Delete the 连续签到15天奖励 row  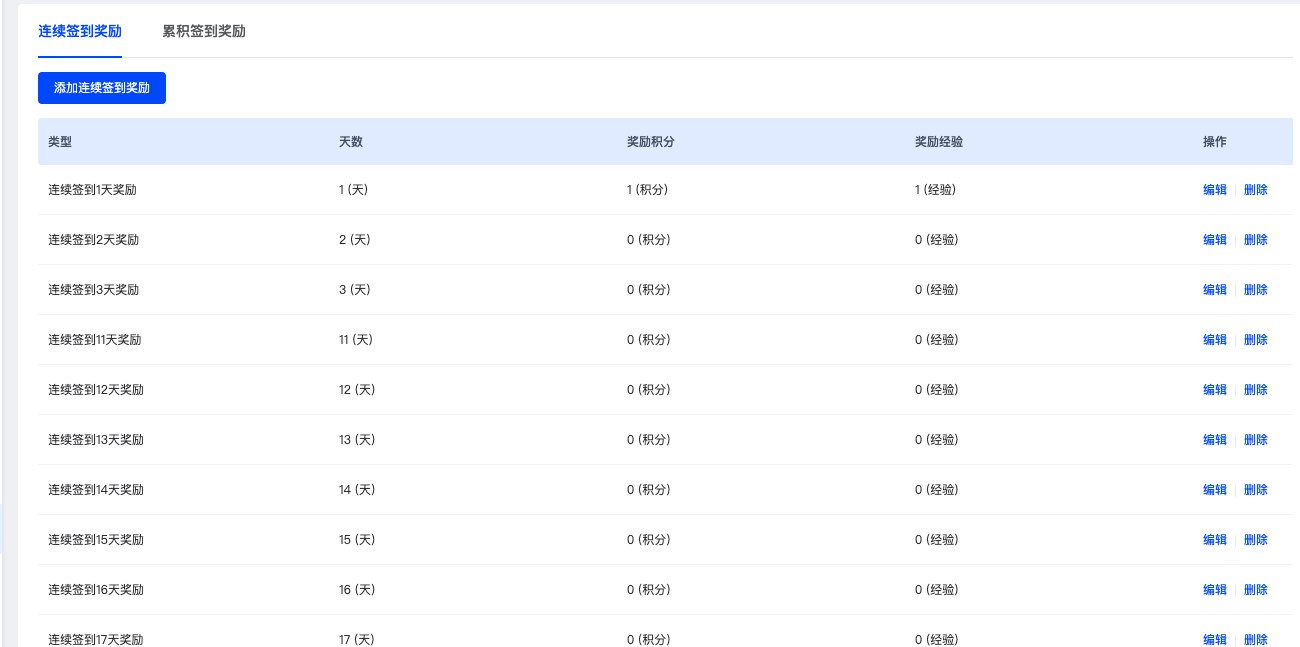(x=1256, y=540)
